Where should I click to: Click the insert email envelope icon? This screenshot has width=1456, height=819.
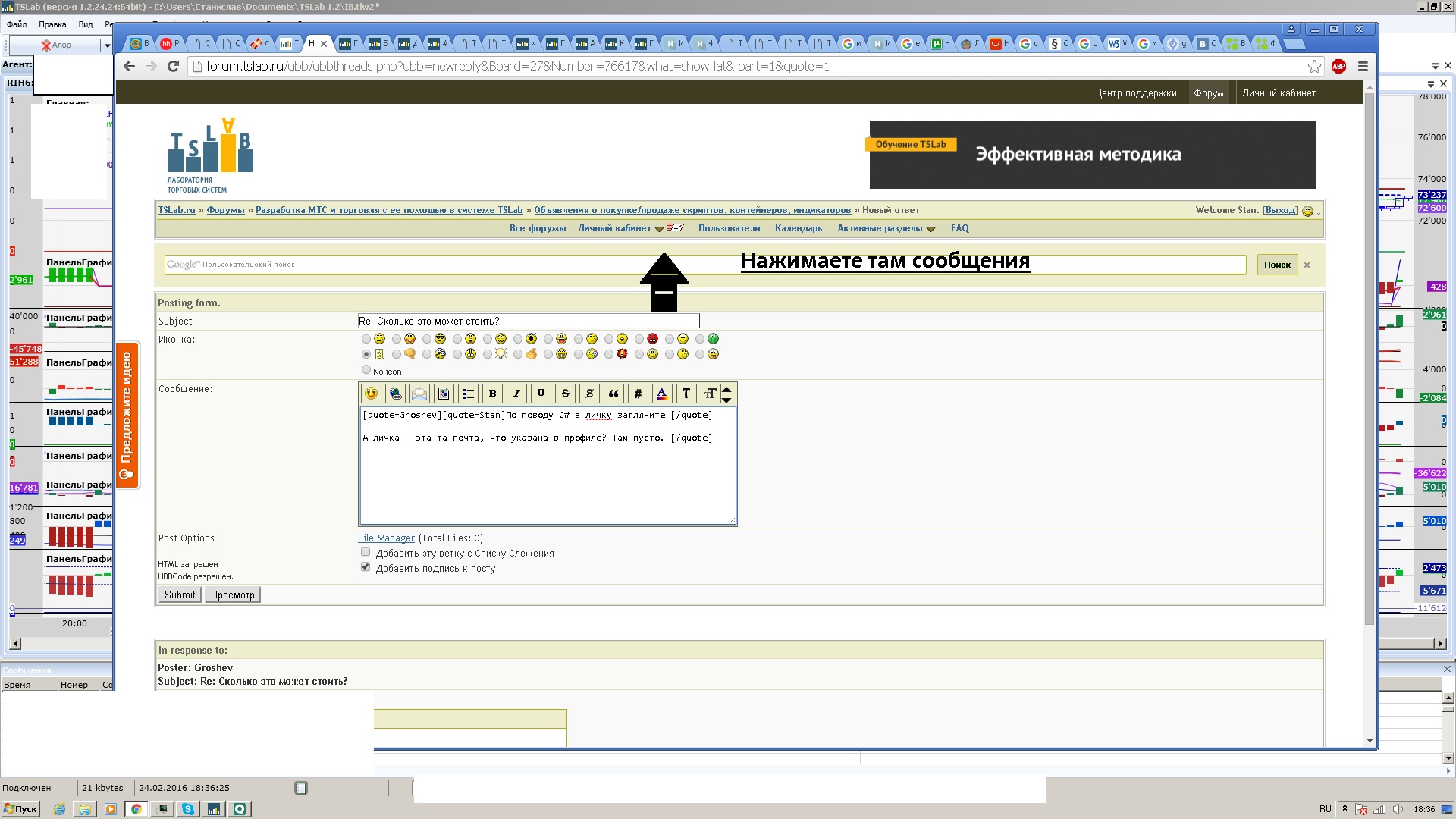(419, 394)
